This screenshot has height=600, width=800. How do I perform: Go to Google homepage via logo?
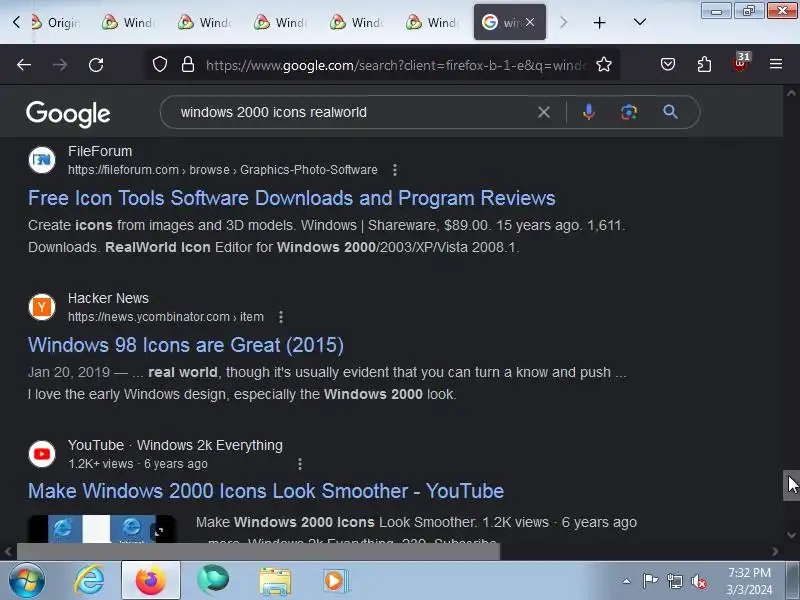tap(68, 113)
